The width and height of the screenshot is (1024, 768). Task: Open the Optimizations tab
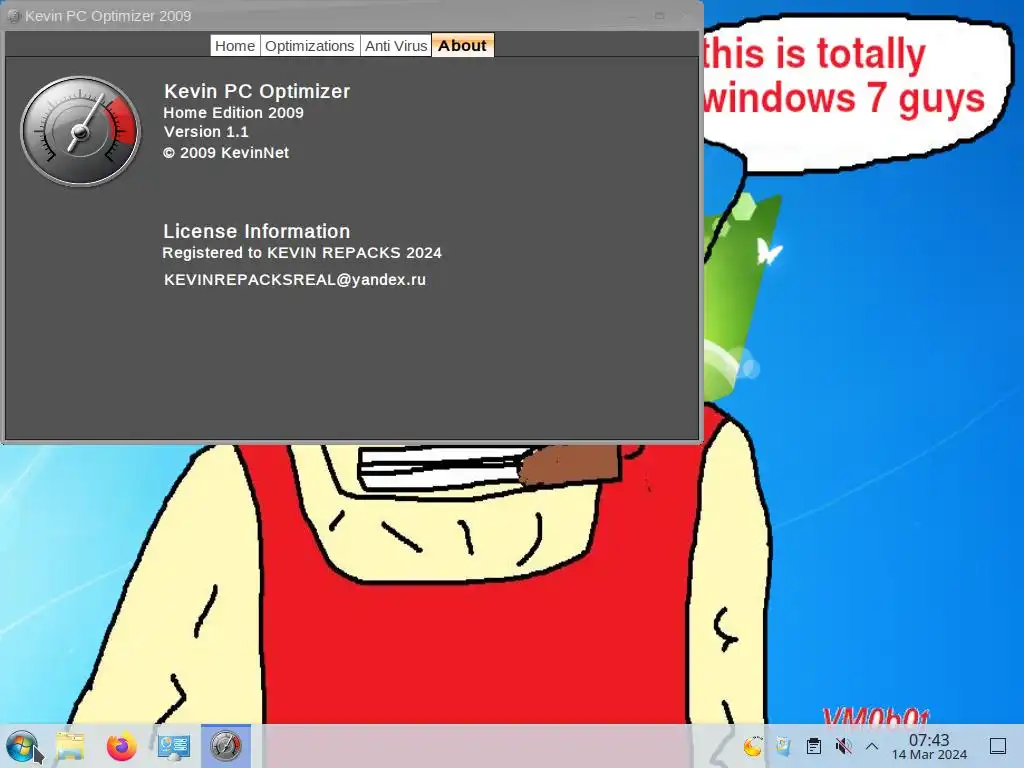(x=310, y=46)
